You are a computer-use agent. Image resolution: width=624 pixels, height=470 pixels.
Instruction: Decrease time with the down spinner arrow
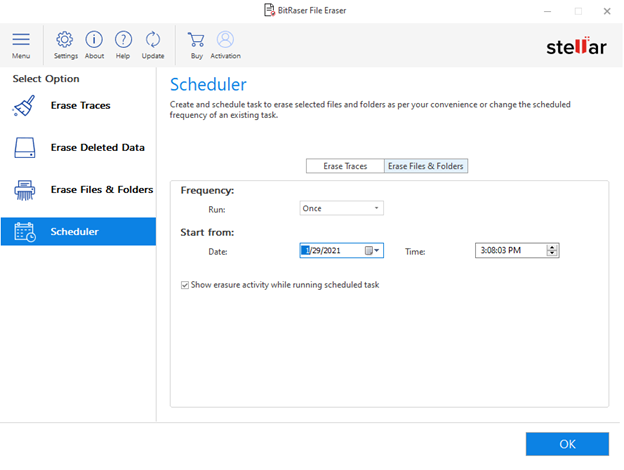[x=552, y=254]
